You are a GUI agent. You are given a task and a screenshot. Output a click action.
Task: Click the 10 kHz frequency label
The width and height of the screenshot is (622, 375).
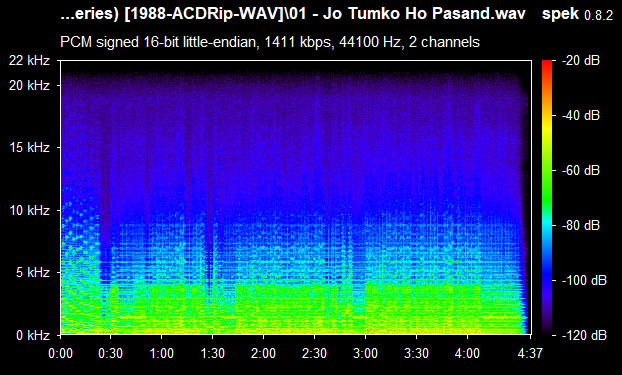(x=30, y=210)
